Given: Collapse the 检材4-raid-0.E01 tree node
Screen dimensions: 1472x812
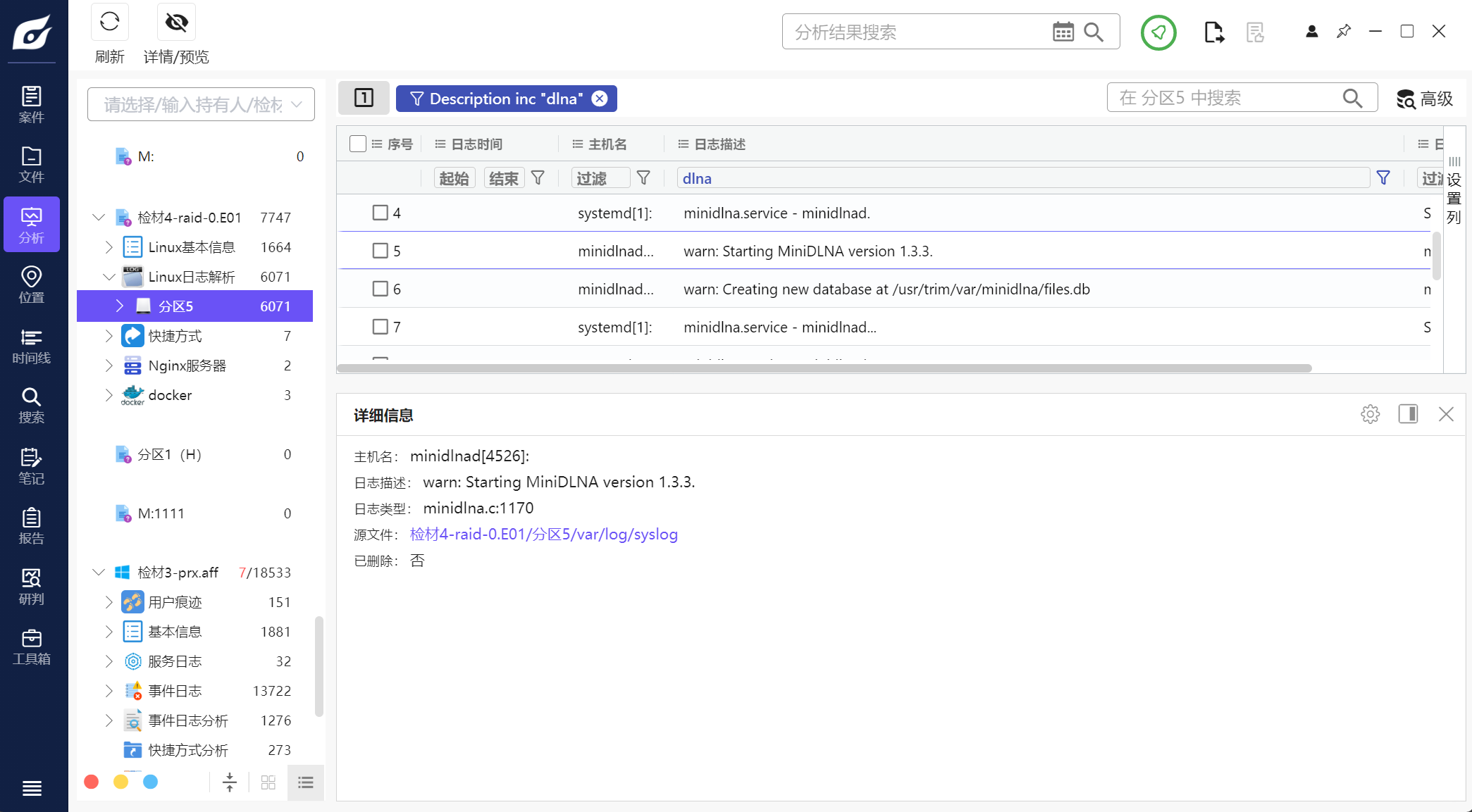Looking at the screenshot, I should (x=99, y=218).
